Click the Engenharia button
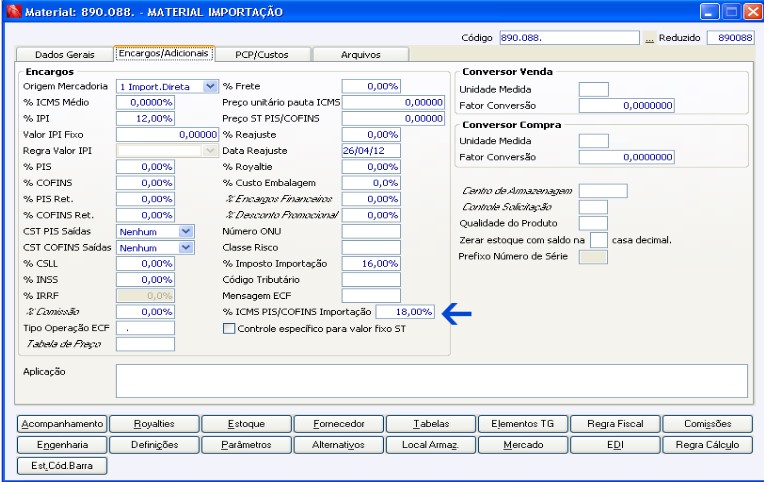Image resolution: width=764 pixels, height=482 pixels. pyautogui.click(x=62, y=445)
